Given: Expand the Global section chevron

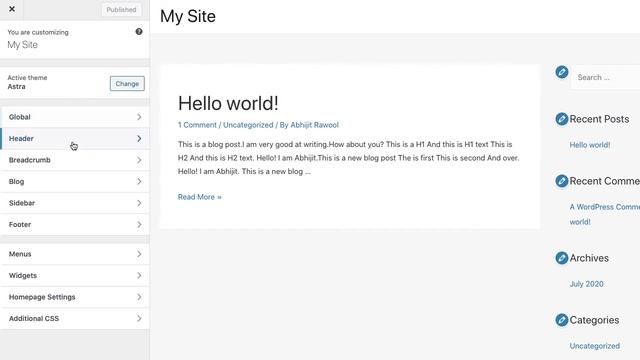Looking at the screenshot, I should [x=139, y=117].
